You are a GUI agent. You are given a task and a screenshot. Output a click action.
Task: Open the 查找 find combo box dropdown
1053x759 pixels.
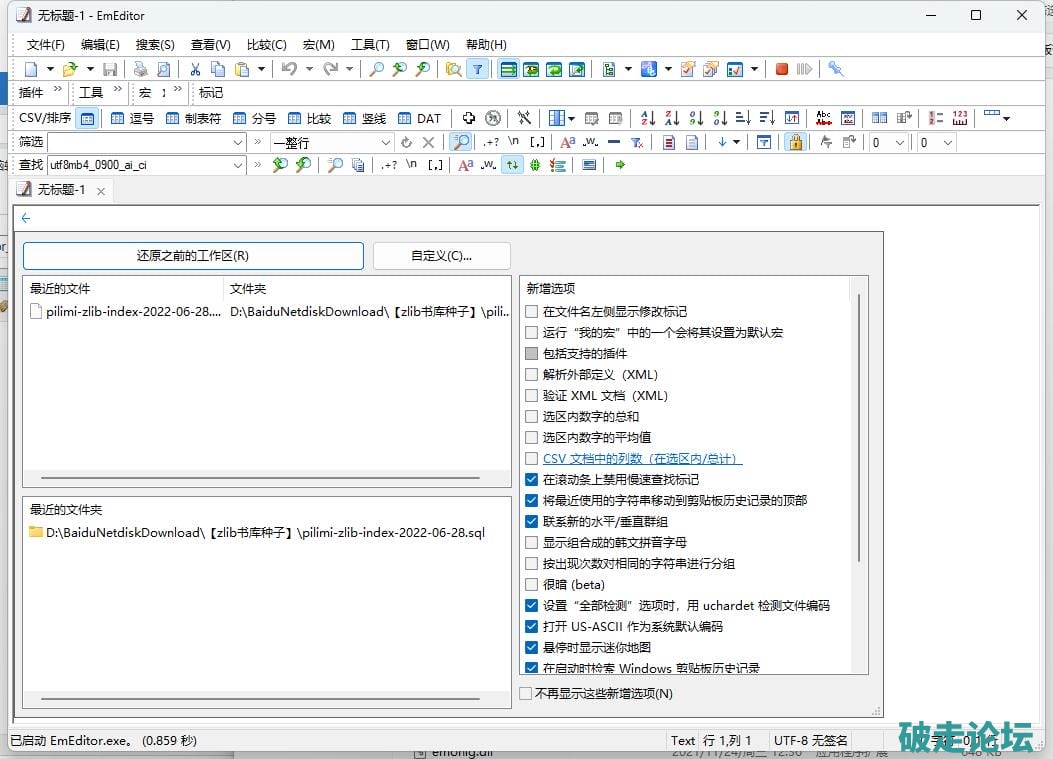tap(238, 165)
